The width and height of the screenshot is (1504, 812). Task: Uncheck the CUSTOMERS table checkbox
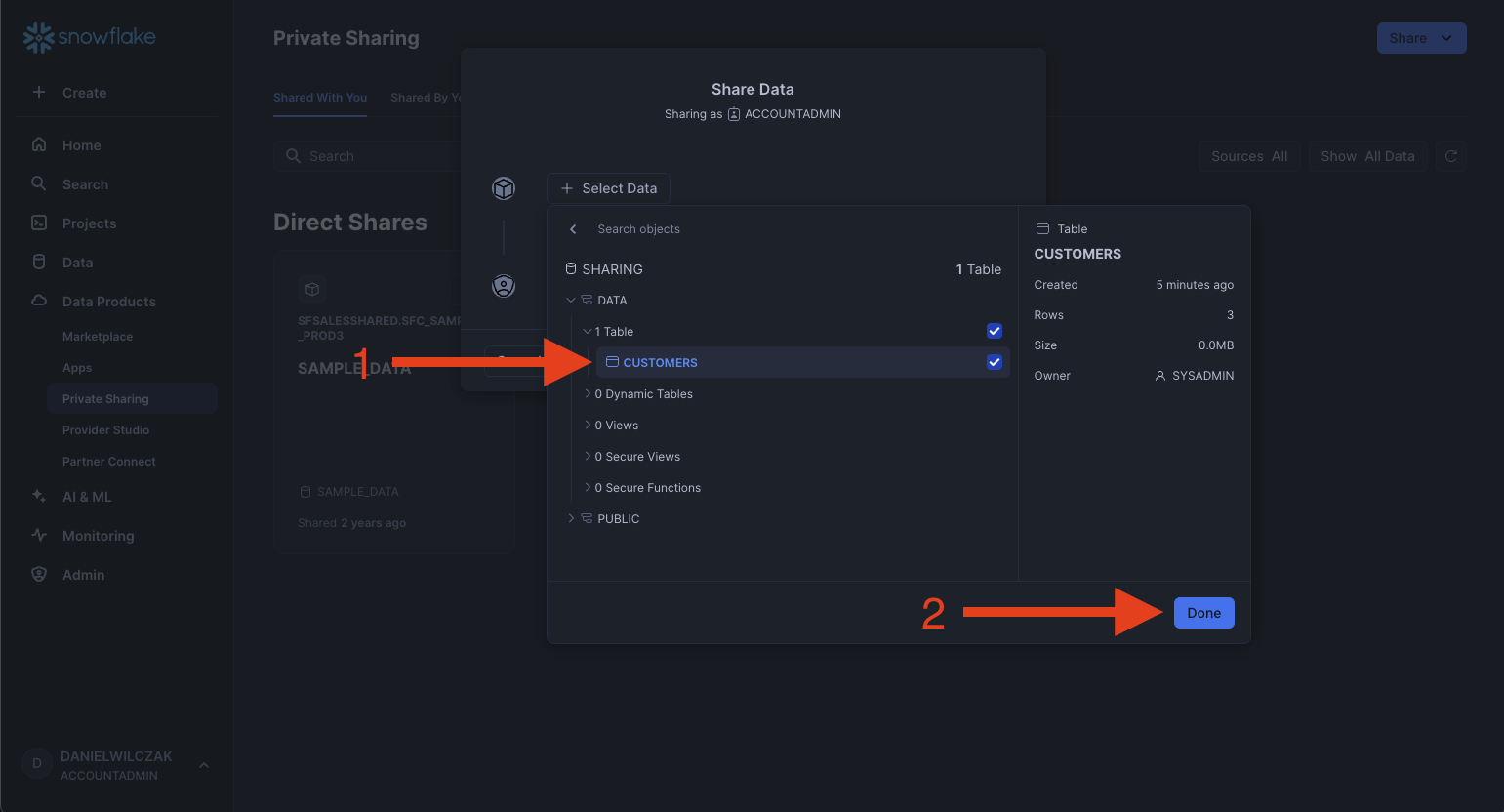994,362
